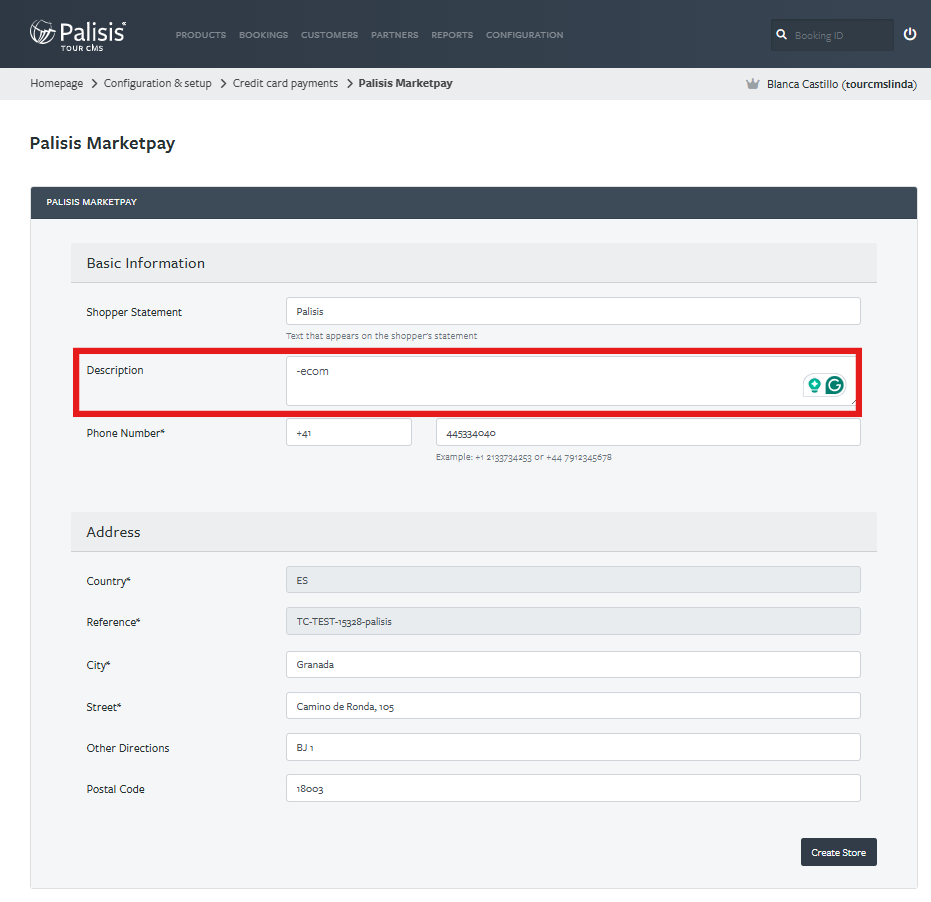Click the Address section heading
Screen dimensions: 931x902
point(113,532)
